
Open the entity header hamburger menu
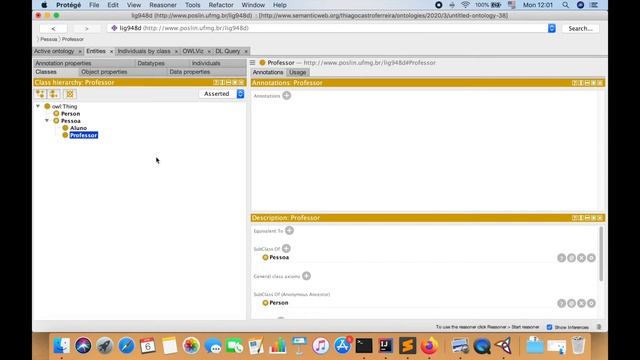pyautogui.click(x=253, y=62)
